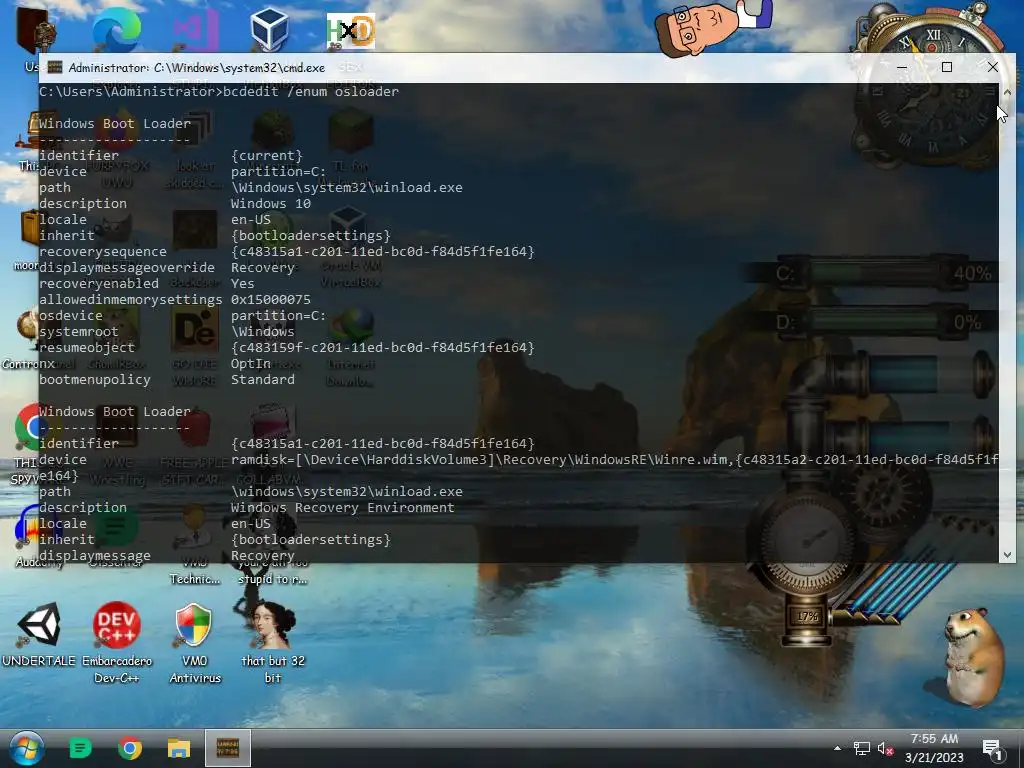Viewport: 1024px width, 768px height.
Task: Click the 'bootmenupolicy' field name
Action: (95, 379)
